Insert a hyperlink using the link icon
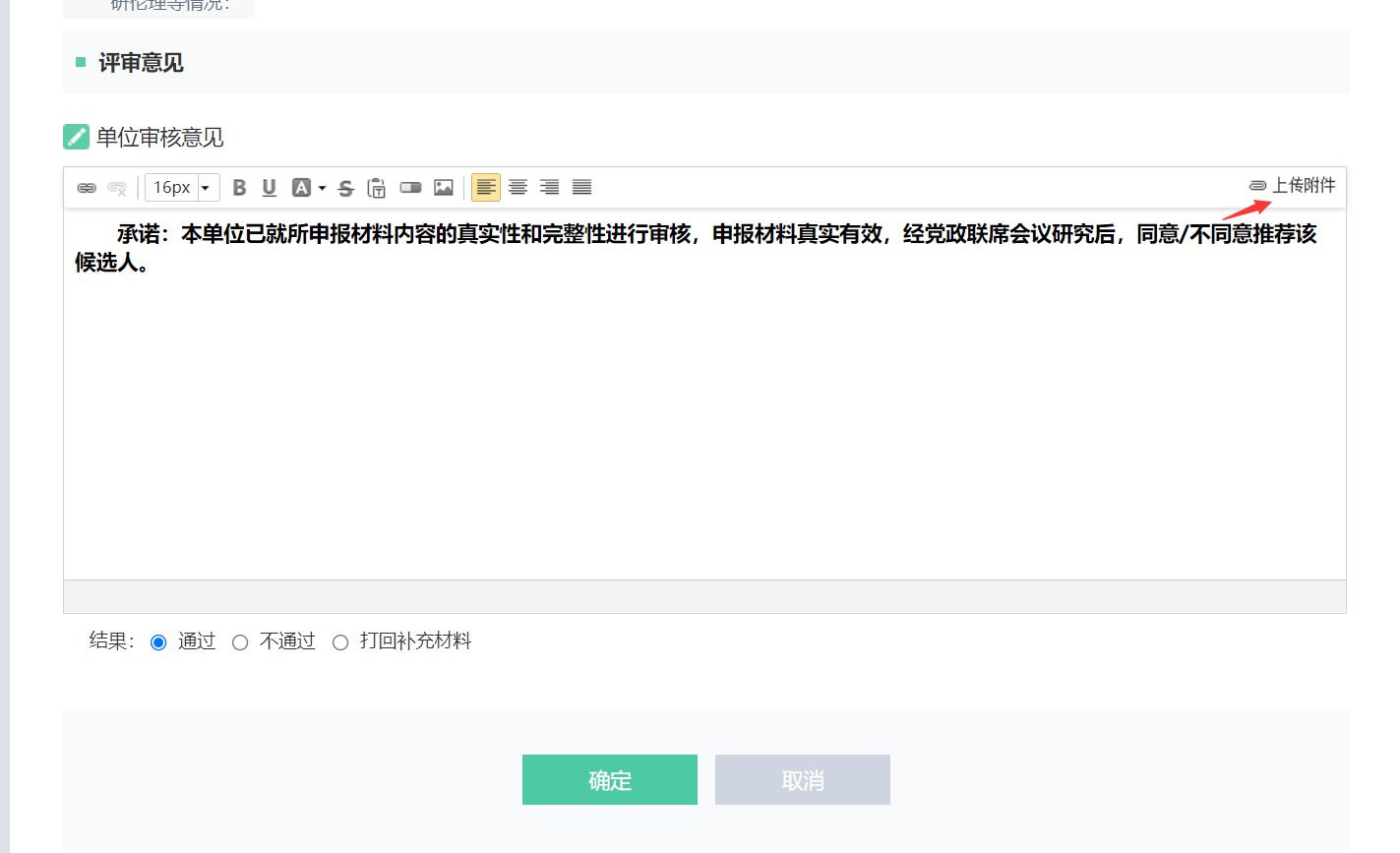The width and height of the screenshot is (1400, 853). 87,188
